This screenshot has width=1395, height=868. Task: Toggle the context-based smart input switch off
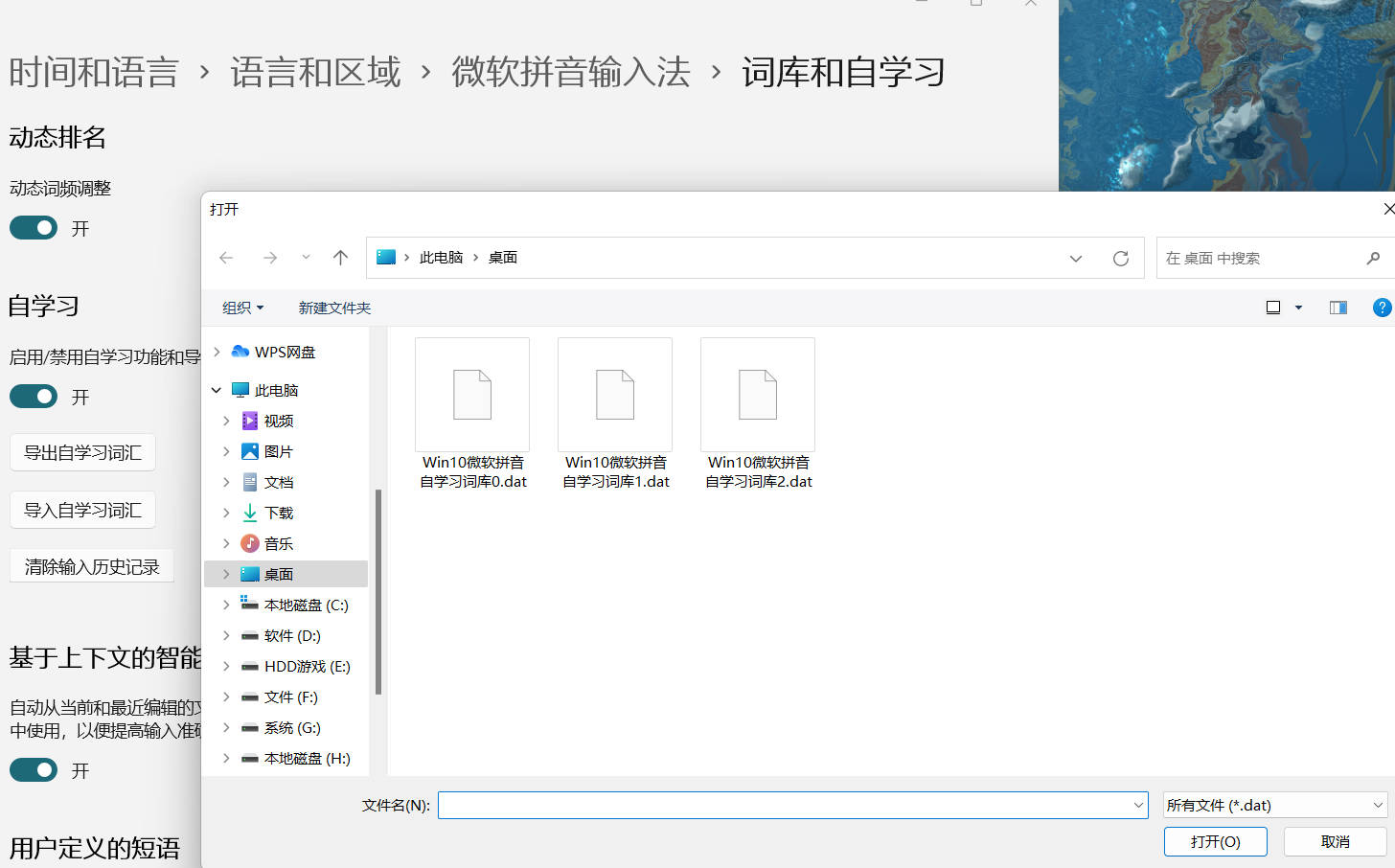coord(33,769)
